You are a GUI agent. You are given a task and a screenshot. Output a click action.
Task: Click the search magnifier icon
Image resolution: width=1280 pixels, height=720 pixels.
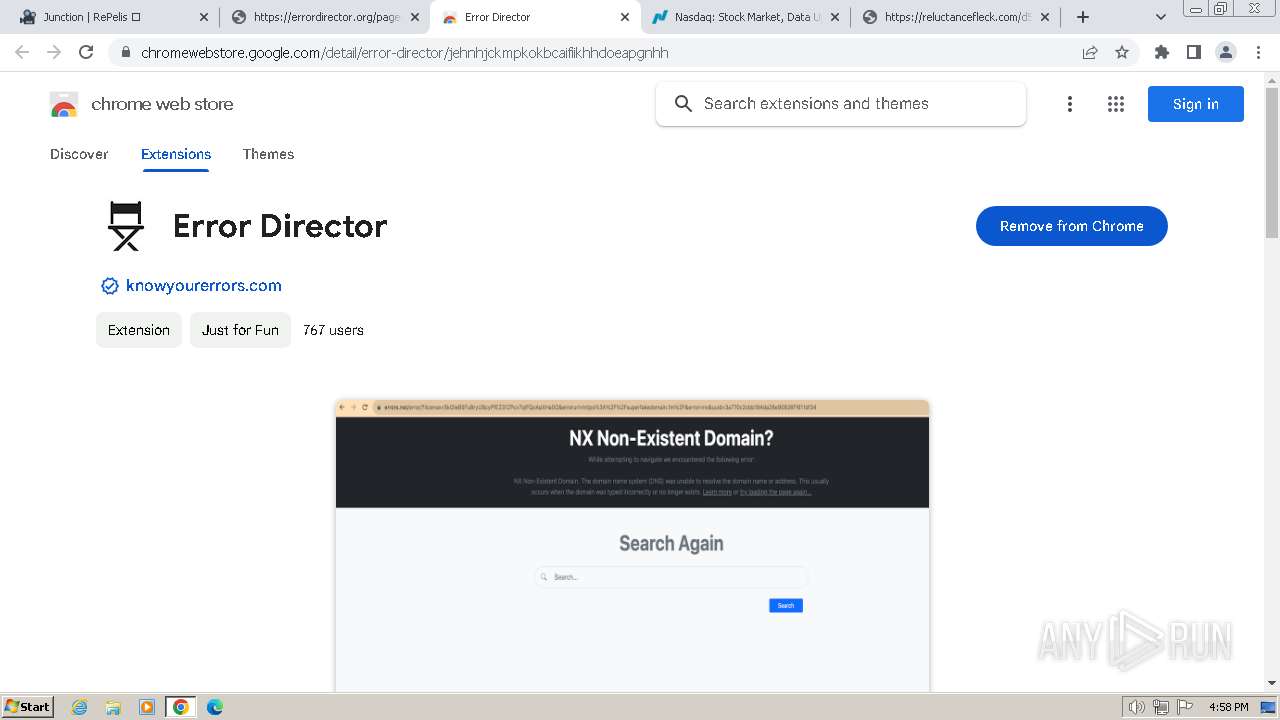click(683, 104)
